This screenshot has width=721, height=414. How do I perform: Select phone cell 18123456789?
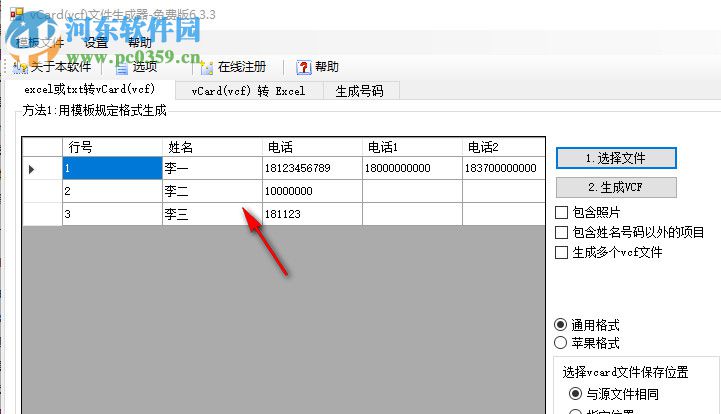(312, 168)
